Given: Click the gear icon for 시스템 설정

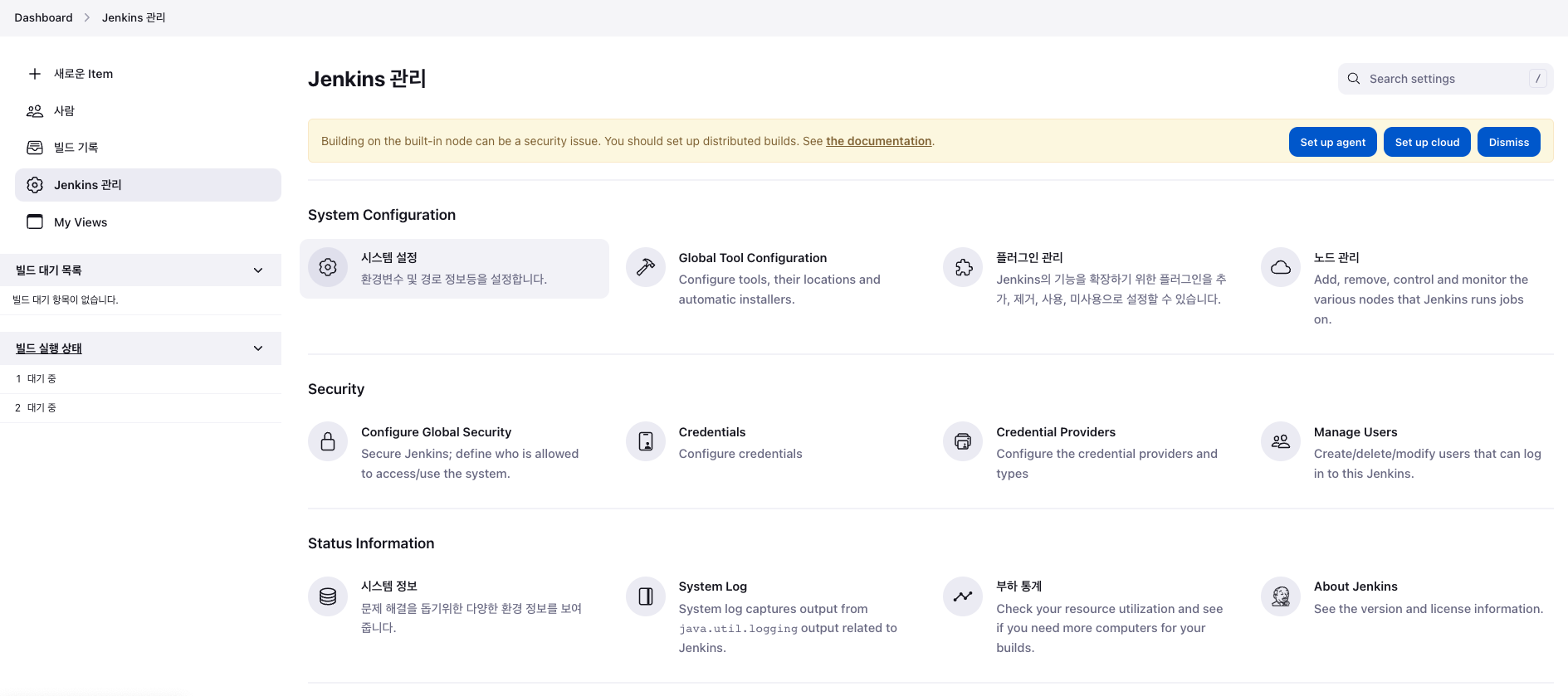Looking at the screenshot, I should pyautogui.click(x=328, y=267).
